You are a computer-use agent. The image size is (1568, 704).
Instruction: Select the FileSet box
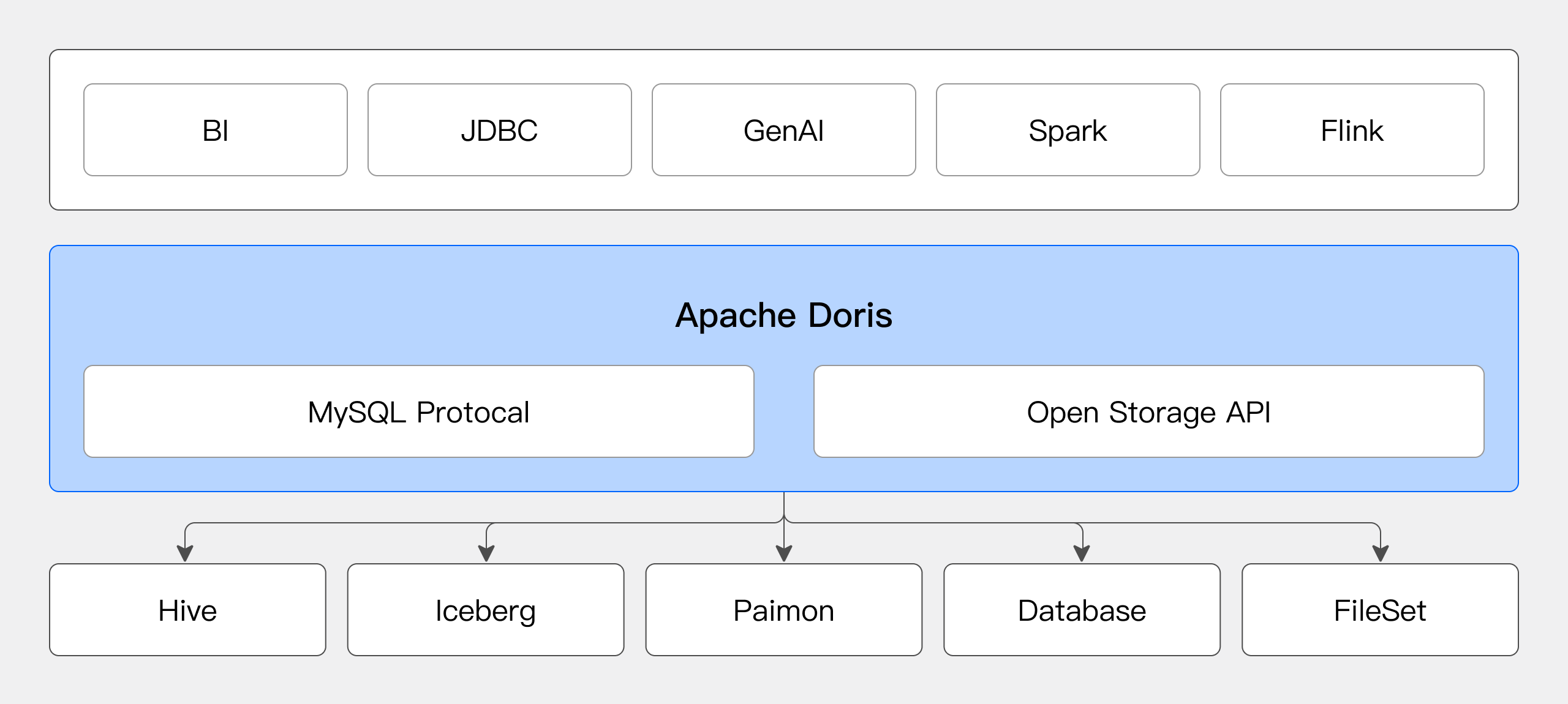pos(1380,610)
